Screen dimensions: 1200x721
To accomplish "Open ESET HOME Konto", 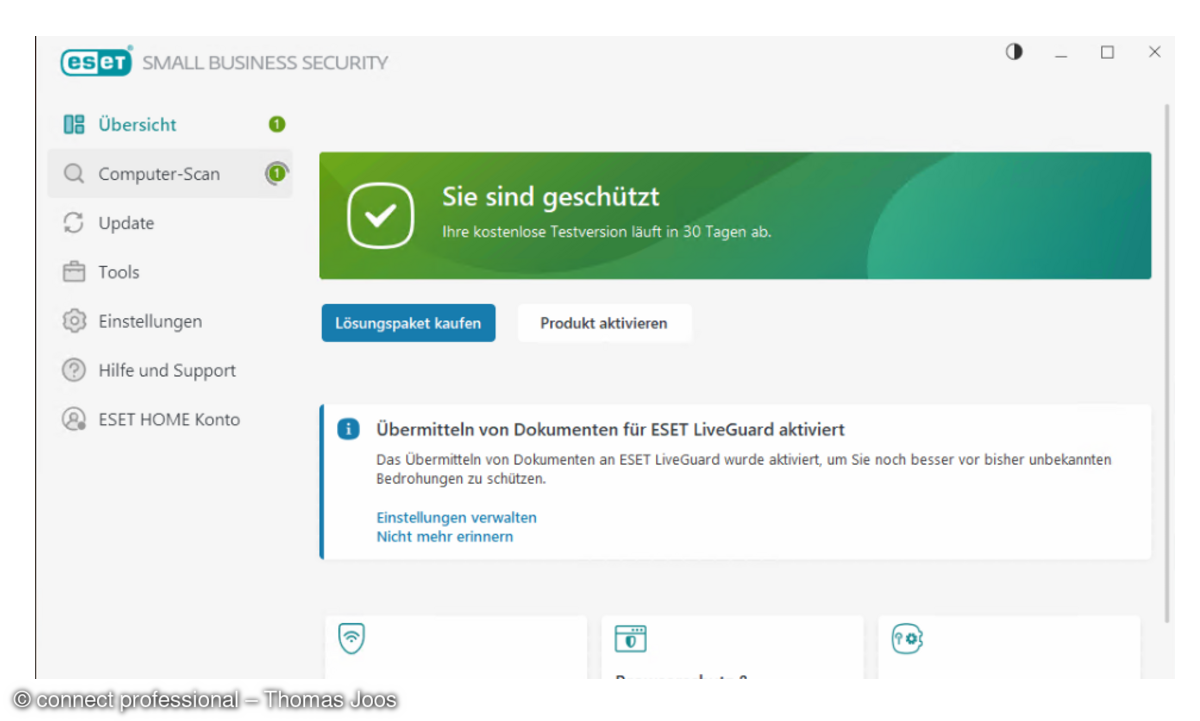I will (170, 419).
